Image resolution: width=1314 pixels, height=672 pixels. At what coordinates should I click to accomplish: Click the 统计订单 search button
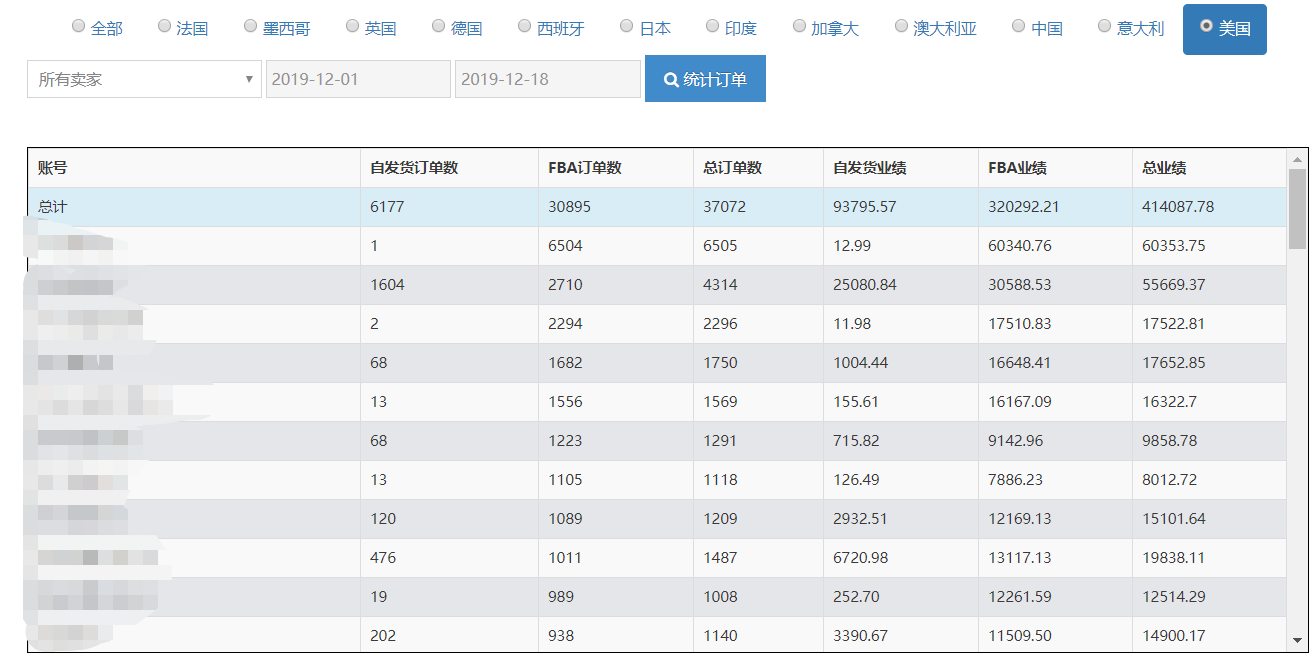(x=705, y=79)
